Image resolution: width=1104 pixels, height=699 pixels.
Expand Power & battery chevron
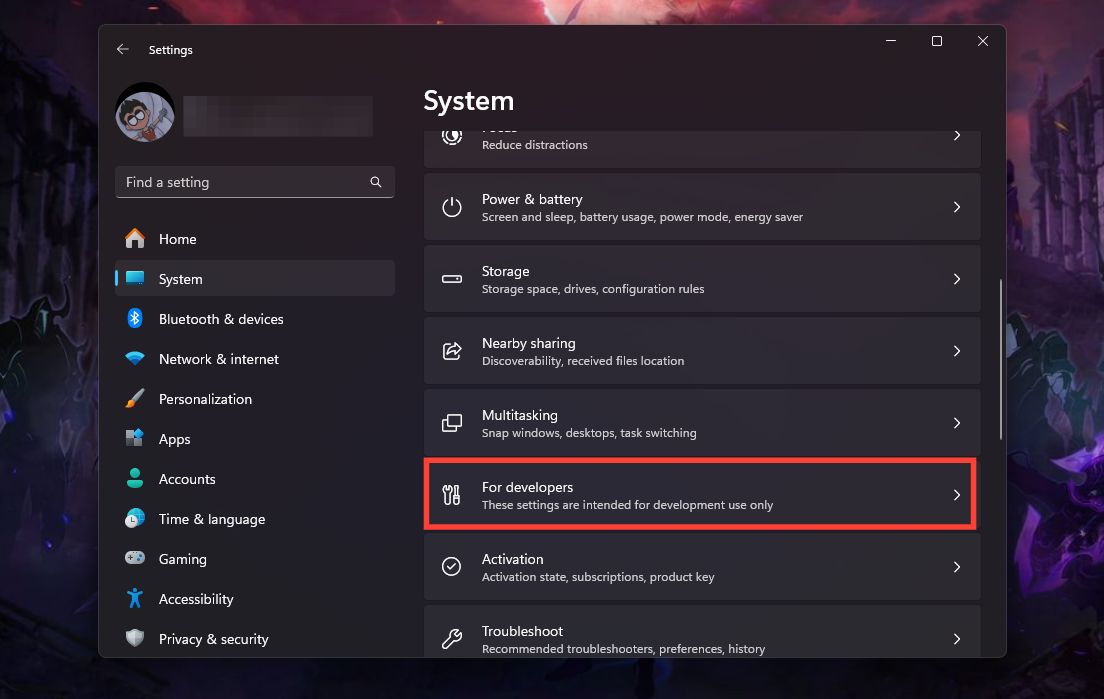[956, 207]
